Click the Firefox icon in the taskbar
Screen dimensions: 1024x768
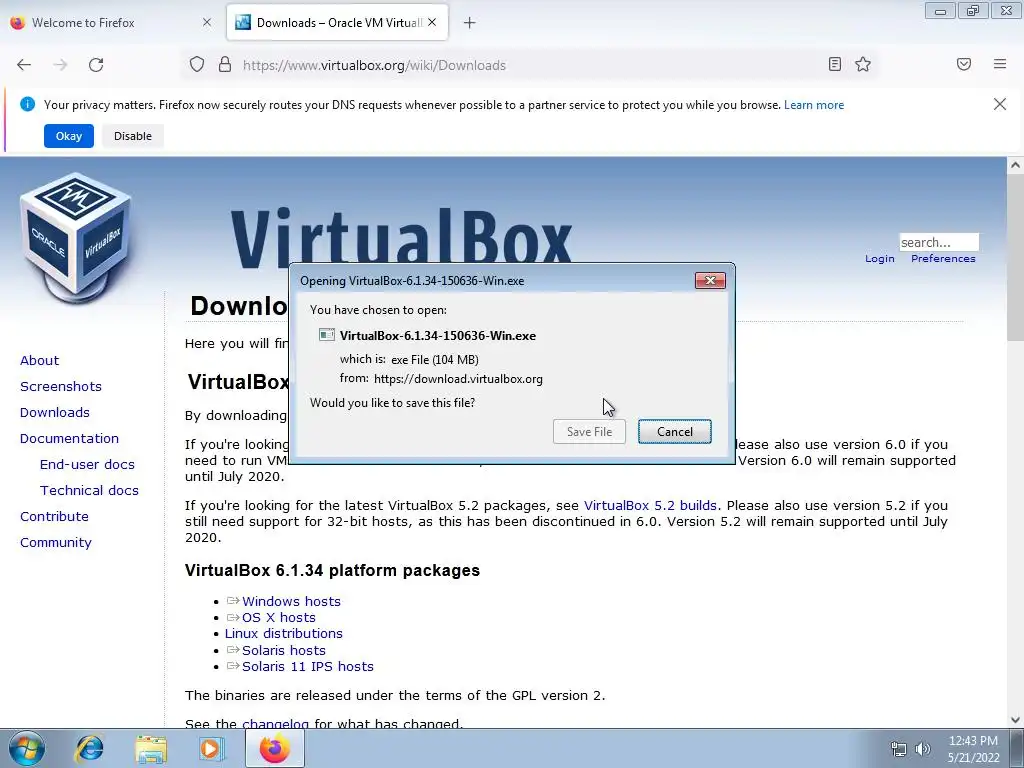[x=274, y=749]
